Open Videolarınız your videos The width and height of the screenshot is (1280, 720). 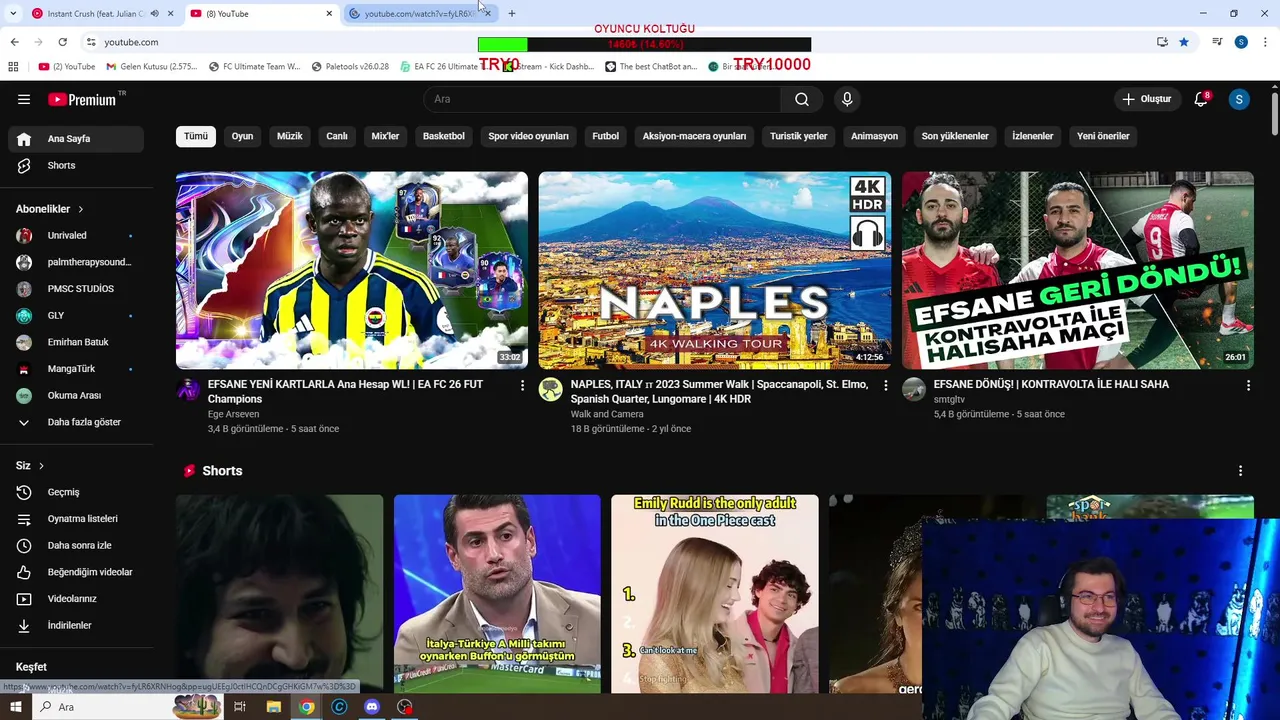[x=76, y=599]
